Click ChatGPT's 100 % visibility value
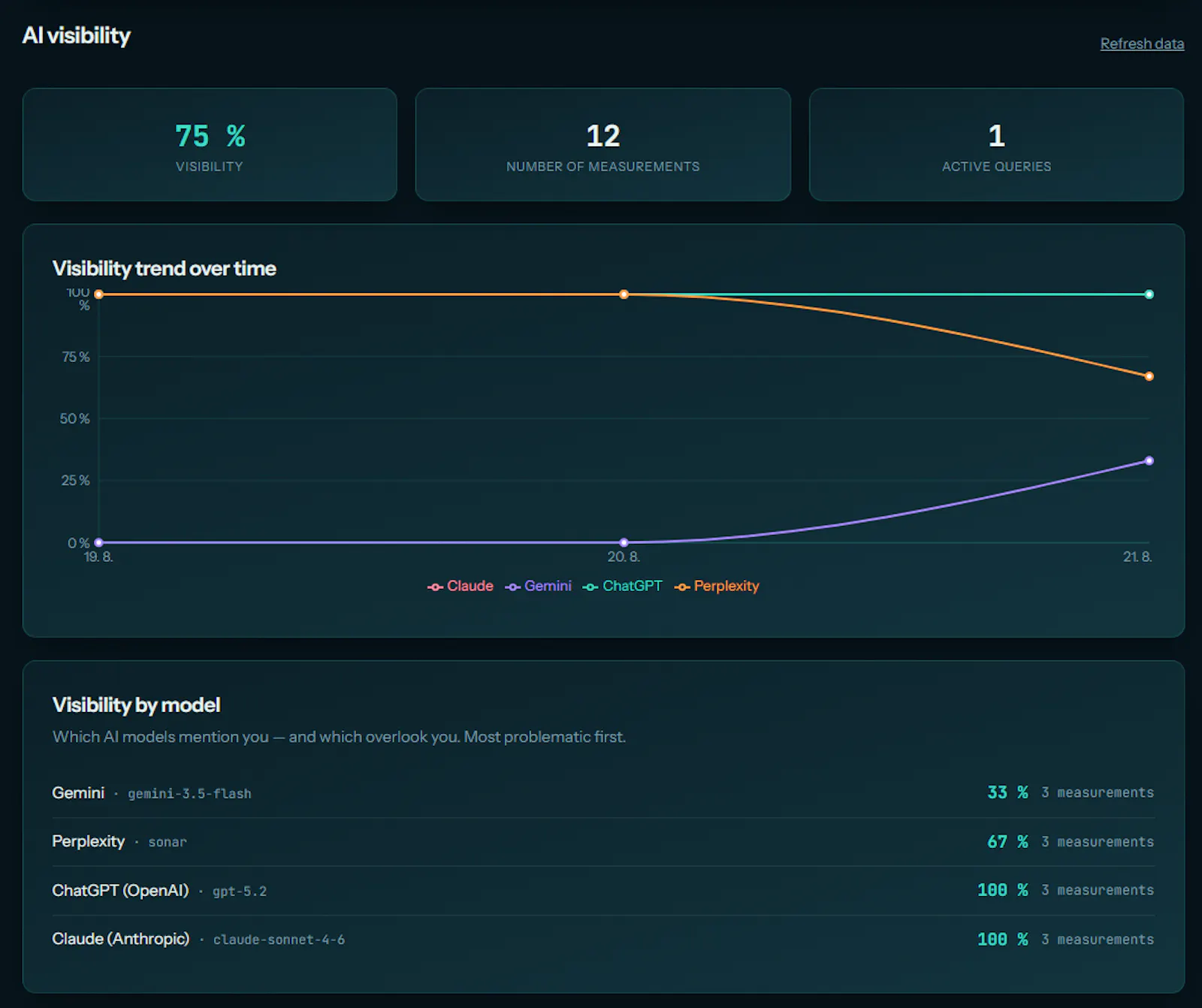This screenshot has width=1202, height=1008. (1003, 890)
